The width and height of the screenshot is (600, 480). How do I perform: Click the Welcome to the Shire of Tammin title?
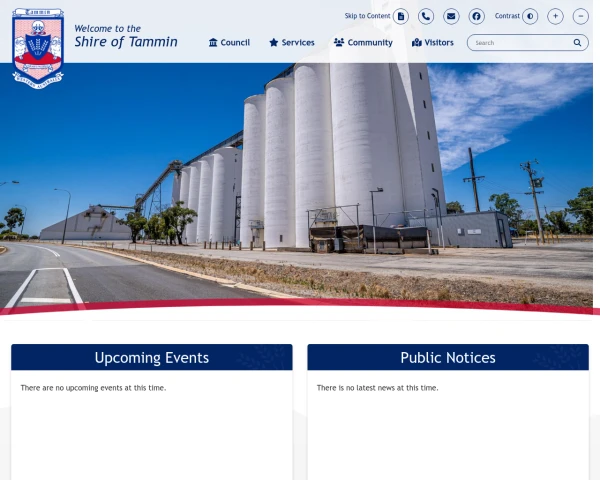point(126,36)
